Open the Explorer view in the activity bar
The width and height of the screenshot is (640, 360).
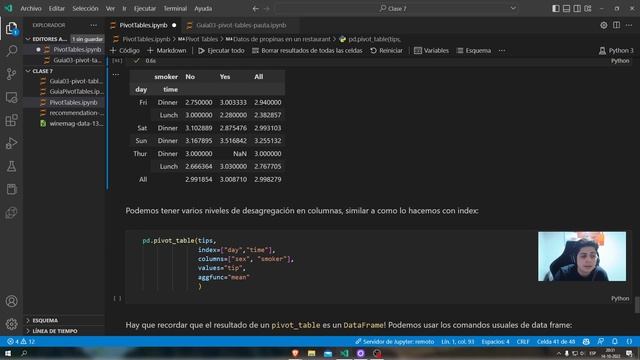11,28
